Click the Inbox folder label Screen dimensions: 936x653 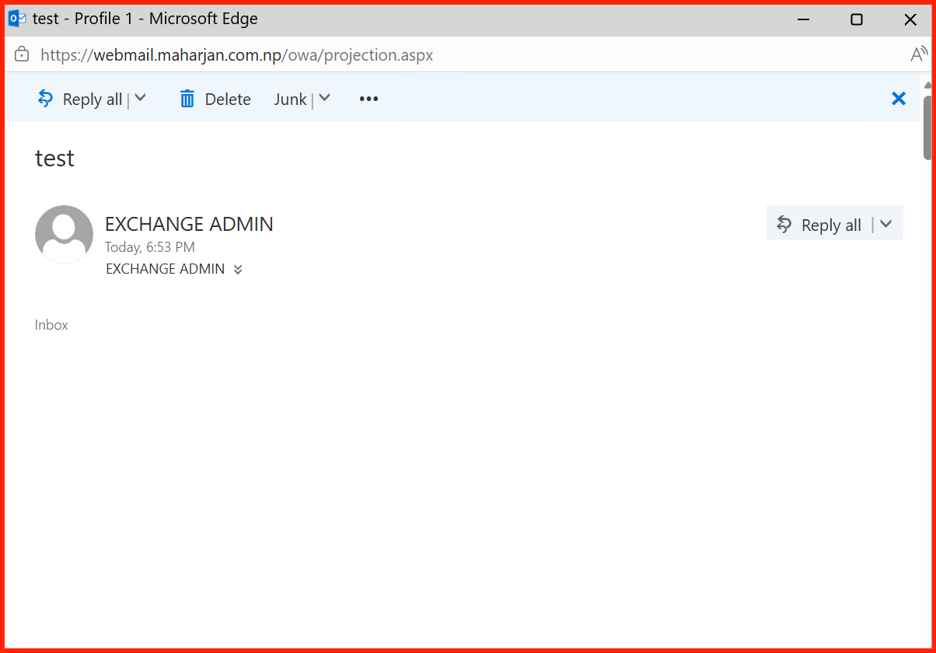(x=51, y=325)
